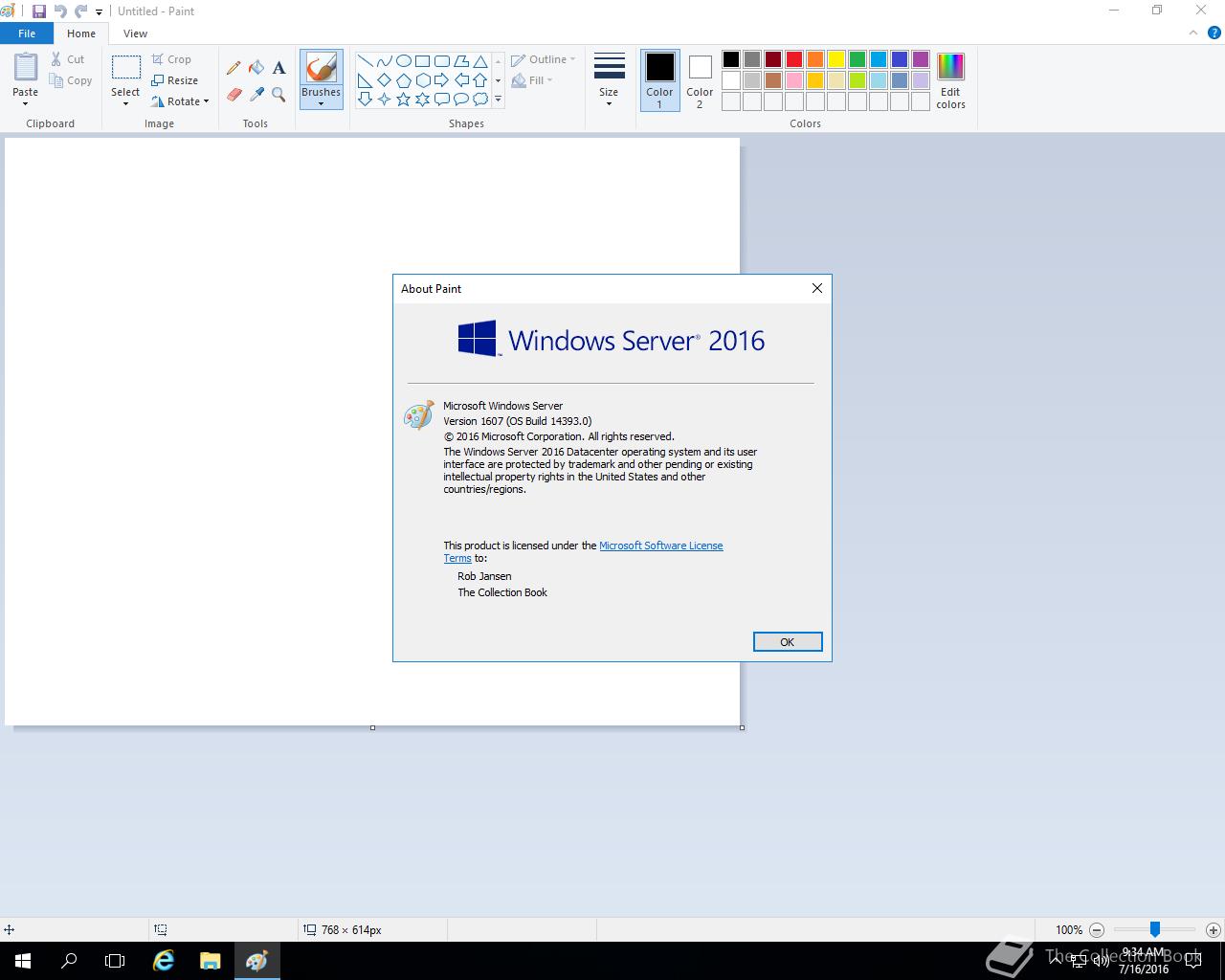Viewport: 1225px width, 980px height.
Task: Select the Fill with color bucket tool
Action: click(x=256, y=68)
